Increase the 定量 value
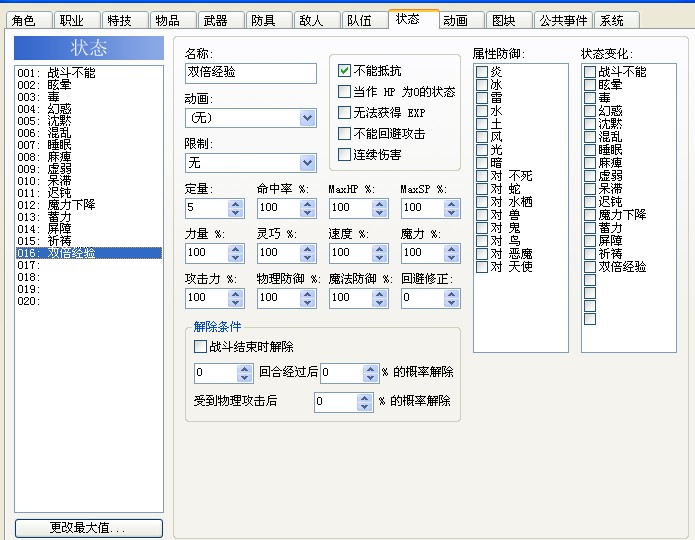This screenshot has width=695, height=540. point(236,204)
